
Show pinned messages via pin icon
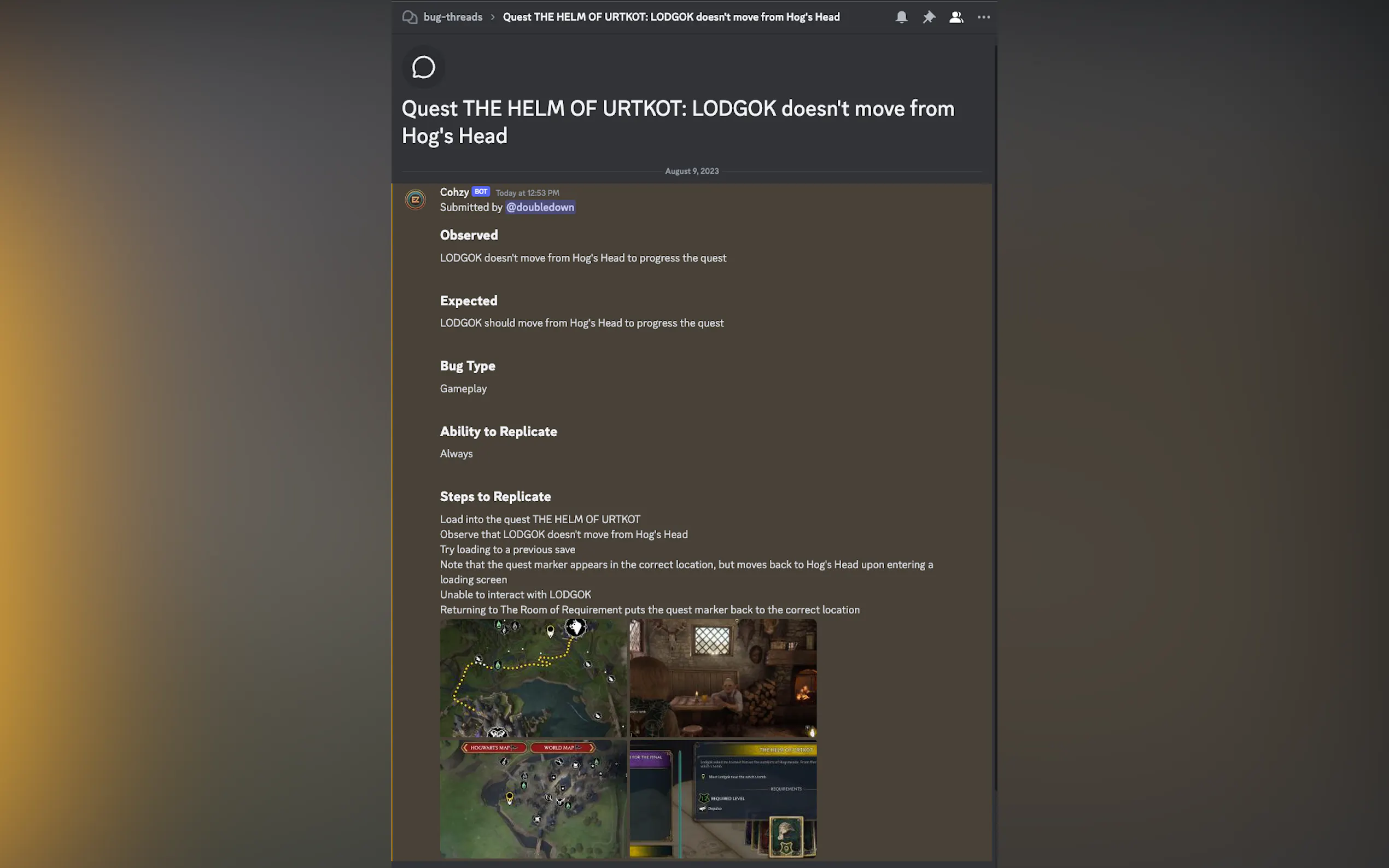pos(929,17)
